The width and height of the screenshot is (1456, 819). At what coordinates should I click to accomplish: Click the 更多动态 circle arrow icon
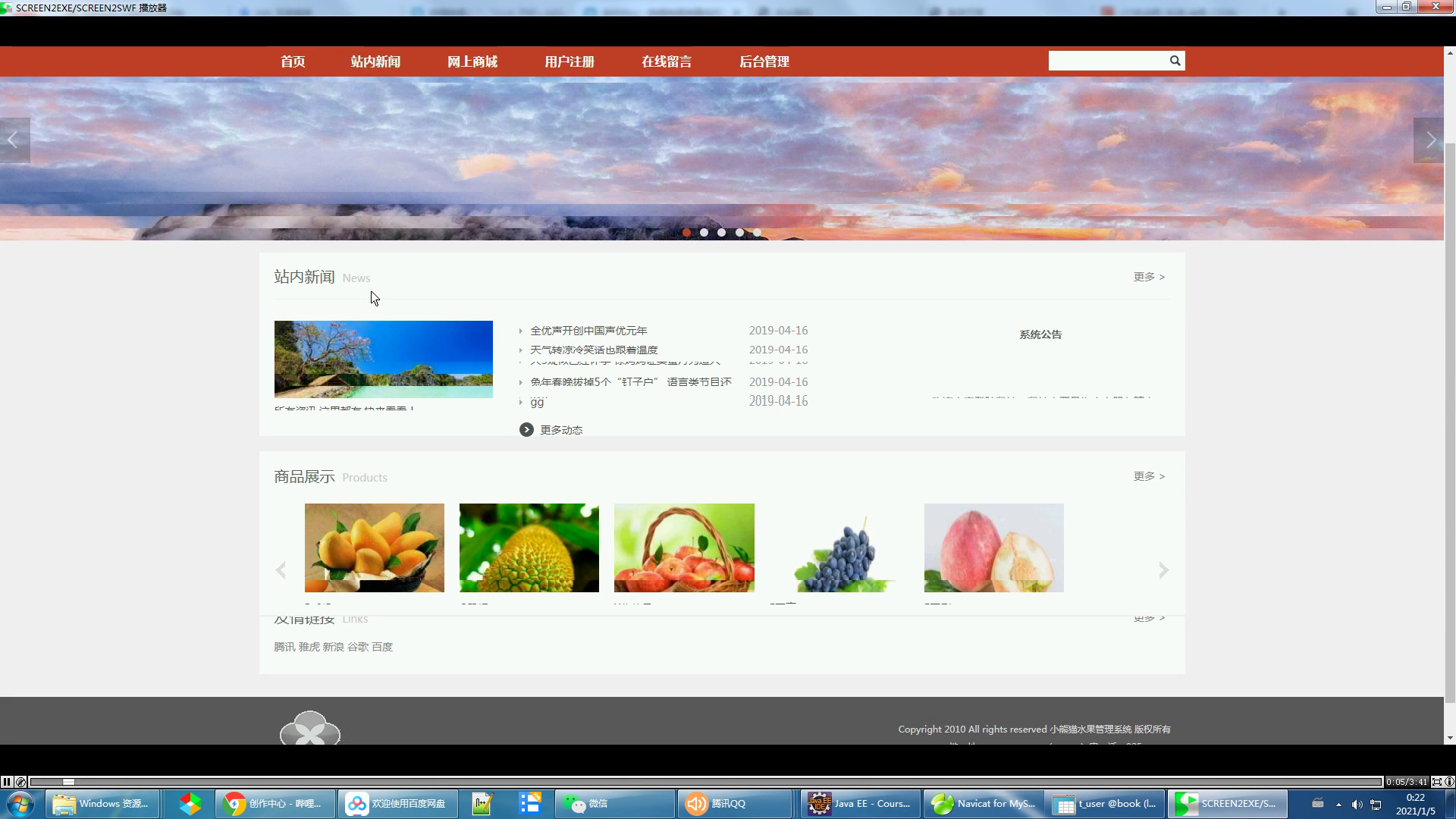click(x=526, y=430)
